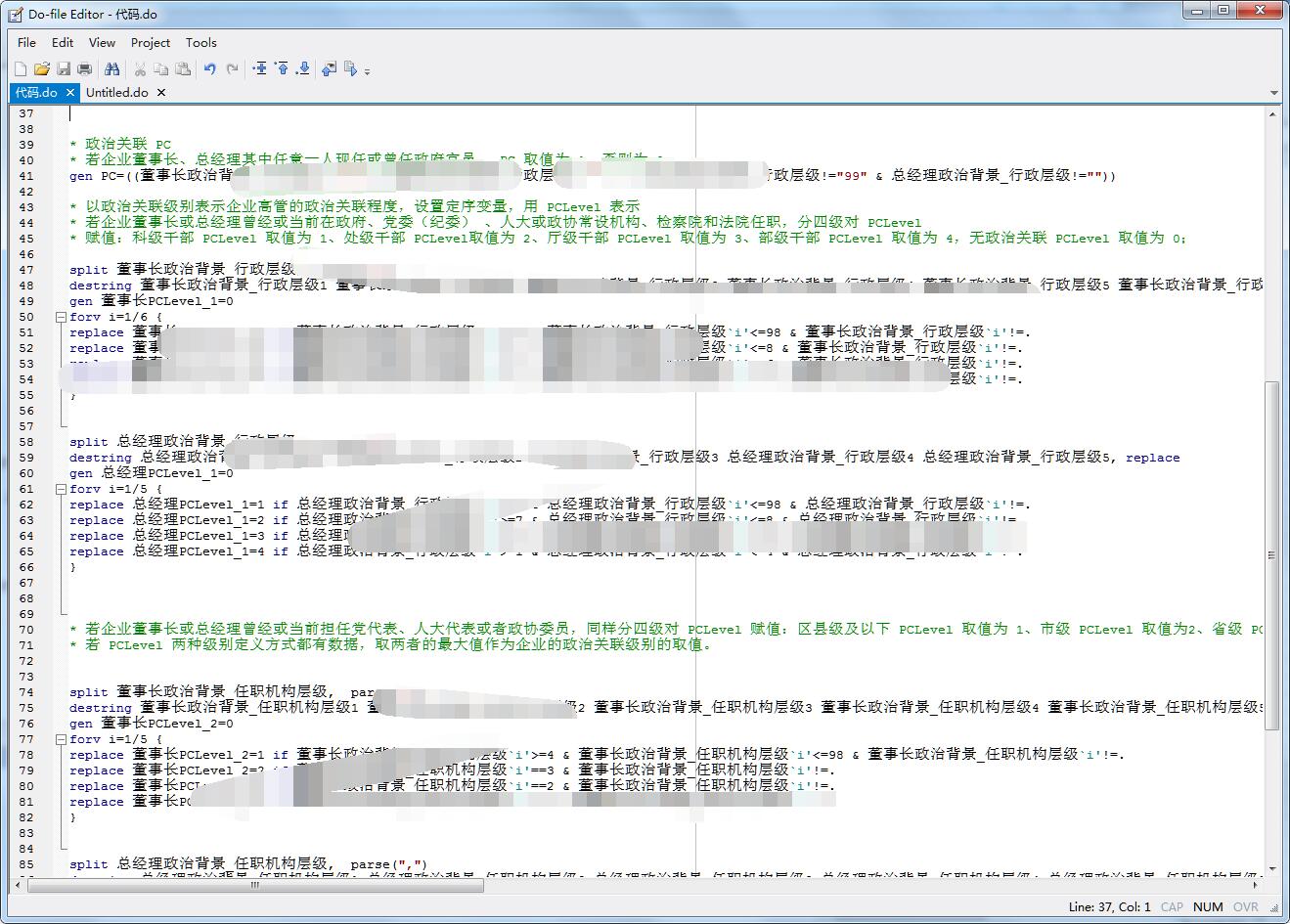The width and height of the screenshot is (1290, 924).
Task: Create a new do-file
Action: tap(21, 69)
